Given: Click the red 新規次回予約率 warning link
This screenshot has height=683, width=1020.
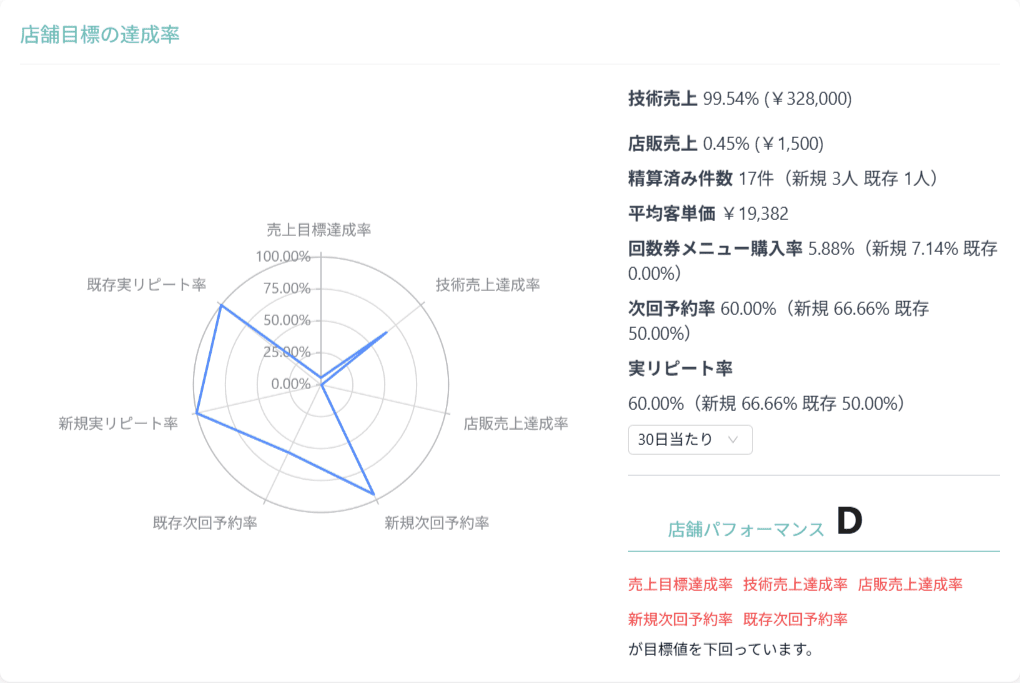Looking at the screenshot, I should tap(680, 619).
